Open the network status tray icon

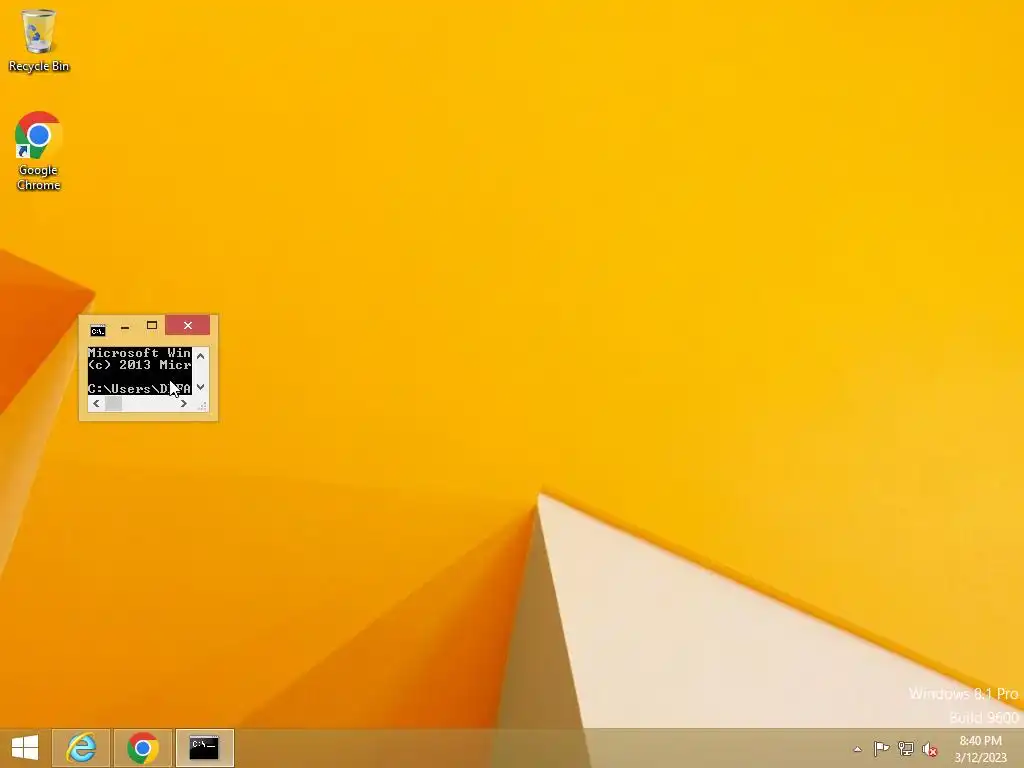pyautogui.click(x=905, y=748)
